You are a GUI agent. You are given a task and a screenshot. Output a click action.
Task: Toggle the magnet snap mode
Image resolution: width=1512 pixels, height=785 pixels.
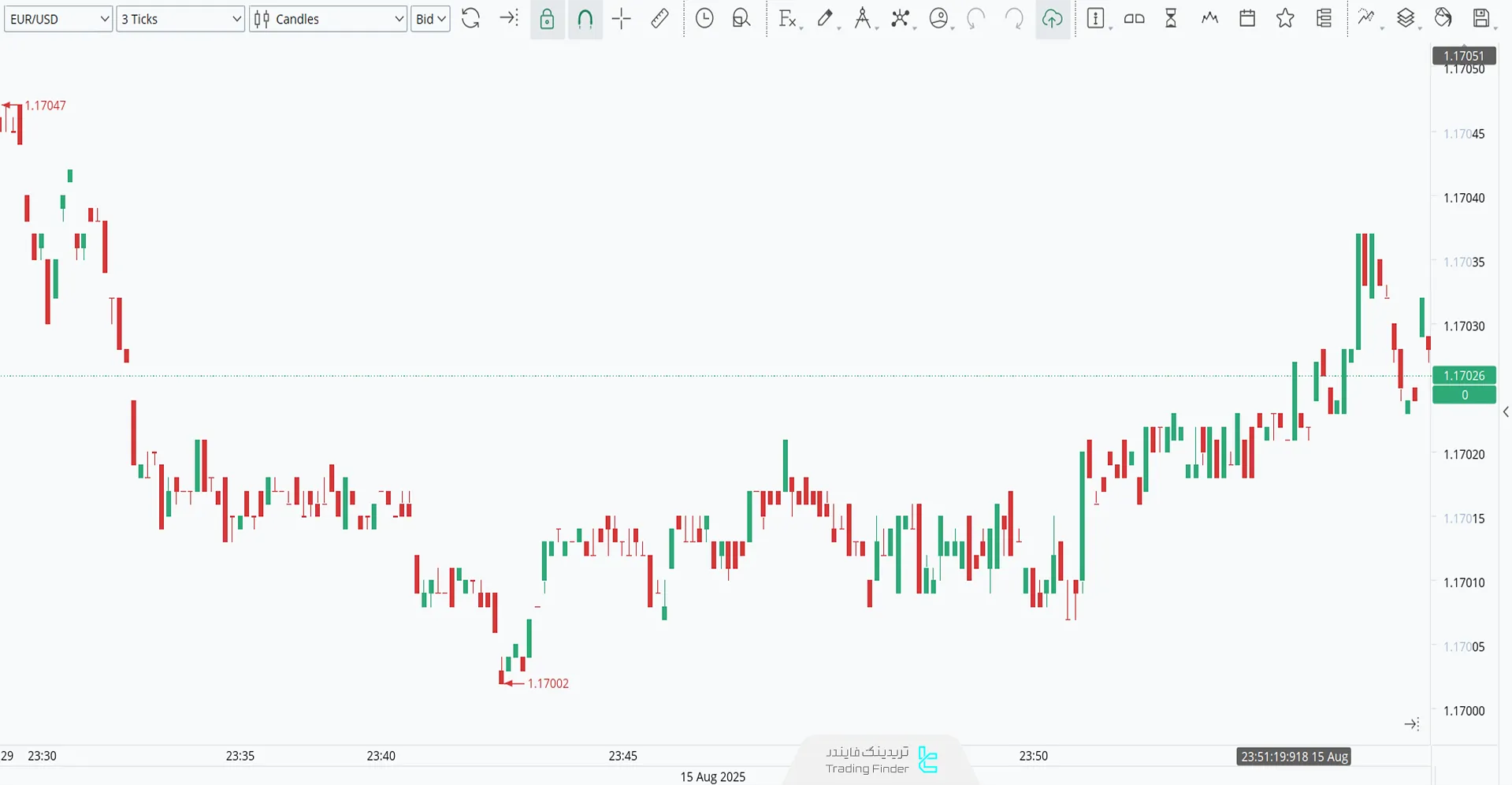585,19
